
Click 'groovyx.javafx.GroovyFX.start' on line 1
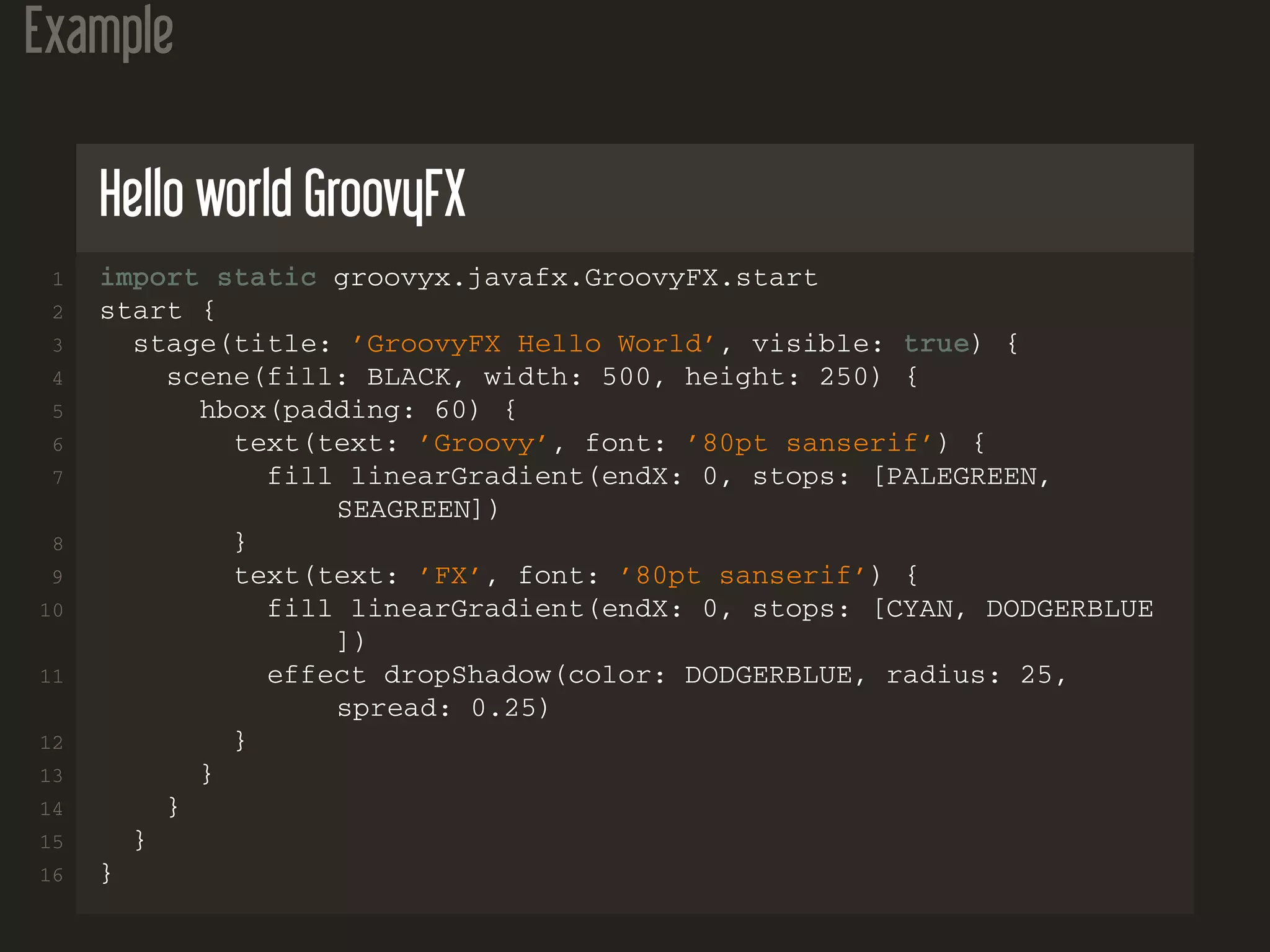[x=575, y=278]
